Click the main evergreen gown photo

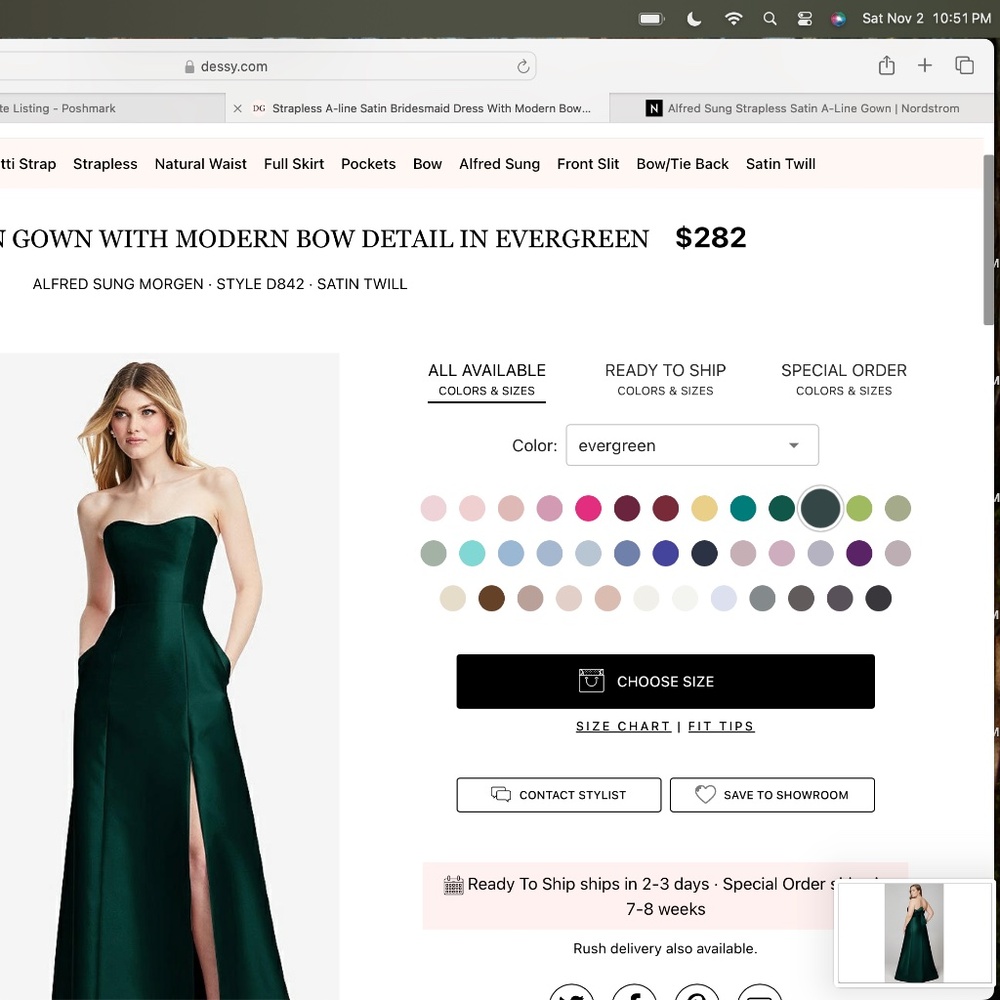click(x=170, y=676)
